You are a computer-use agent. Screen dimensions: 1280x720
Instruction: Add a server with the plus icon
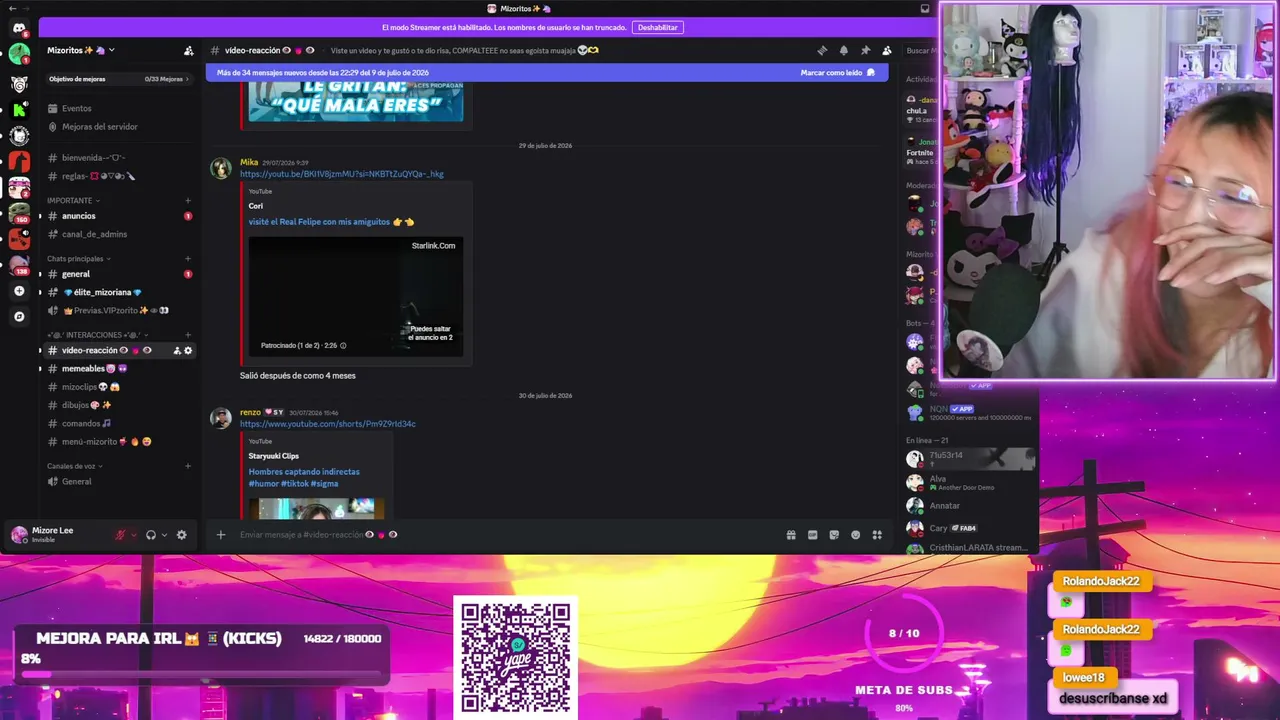point(19,291)
